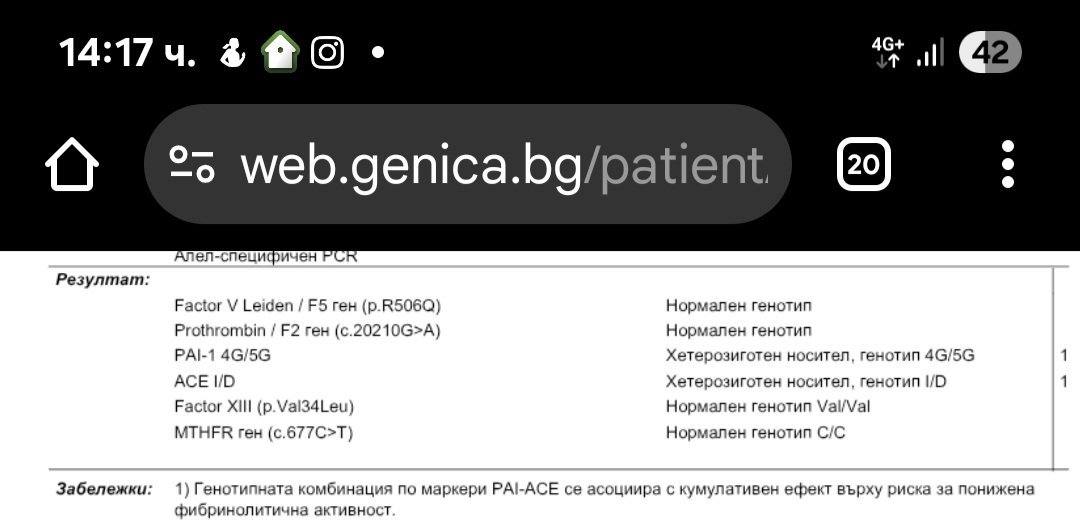The image size is (1080, 526).
Task: Tap the Prothrombin / F2 gene row
Action: (x=307, y=330)
